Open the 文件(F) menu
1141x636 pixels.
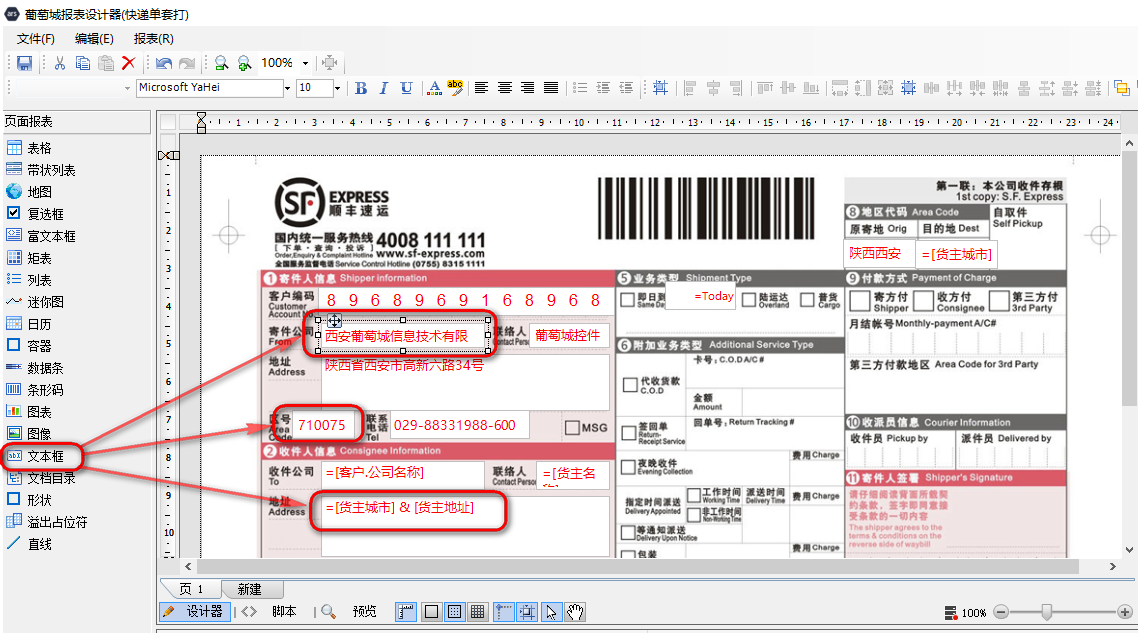(36, 39)
